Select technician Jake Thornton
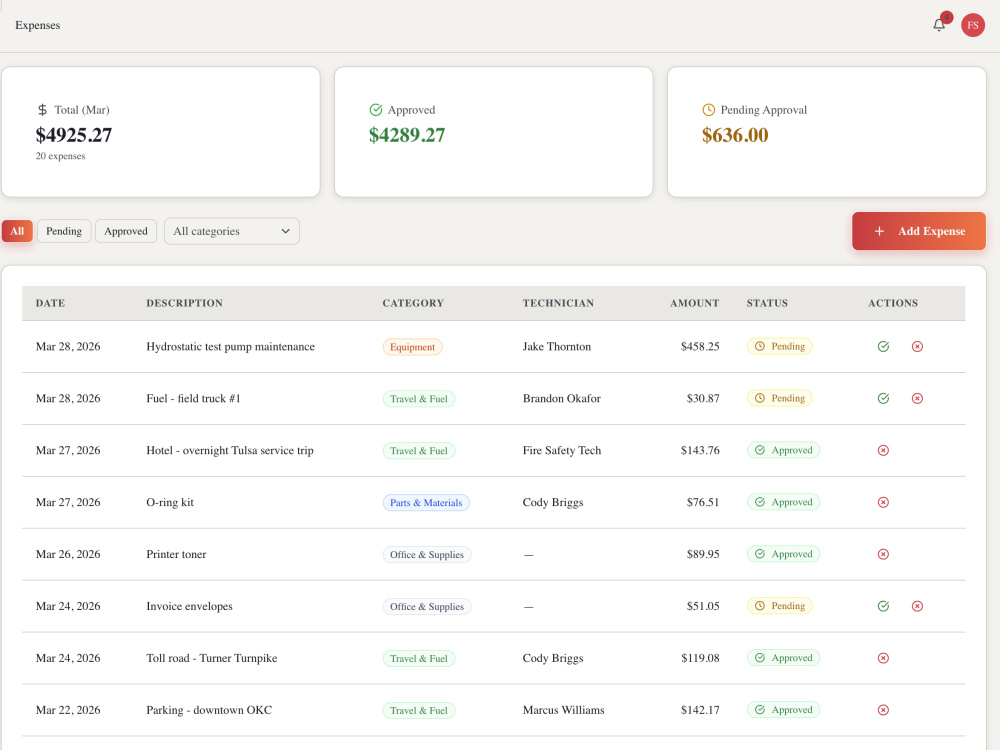This screenshot has height=750, width=1000. click(x=557, y=346)
